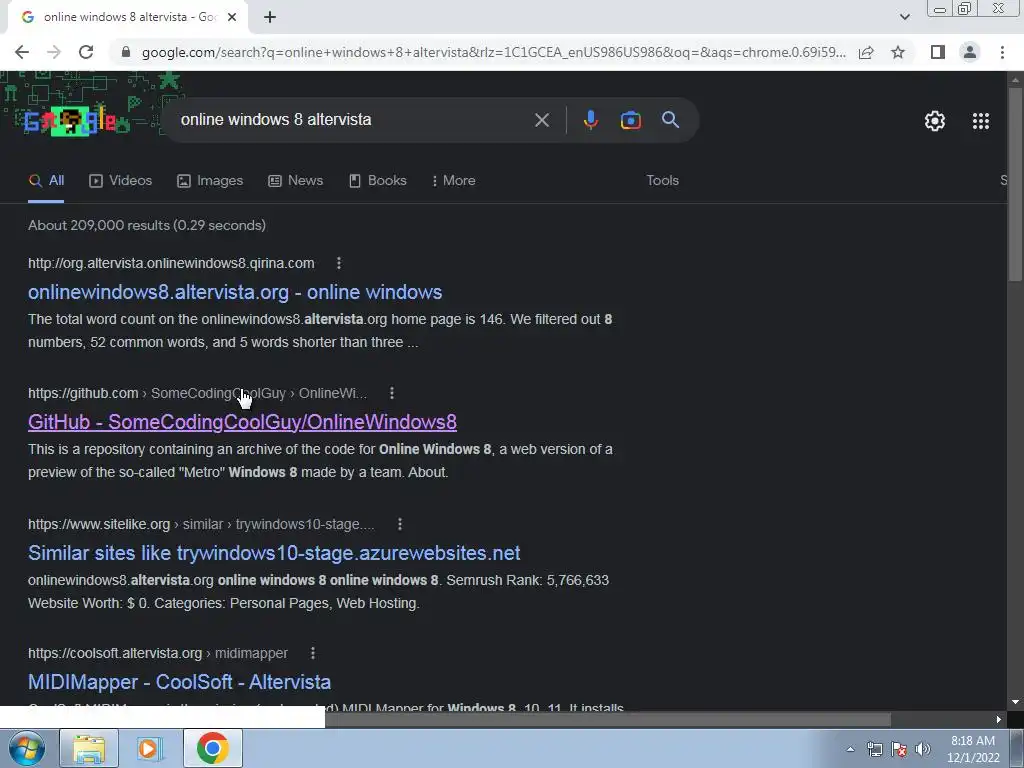The image size is (1024, 768).
Task: View site info via the padlock icon
Action: 126,52
